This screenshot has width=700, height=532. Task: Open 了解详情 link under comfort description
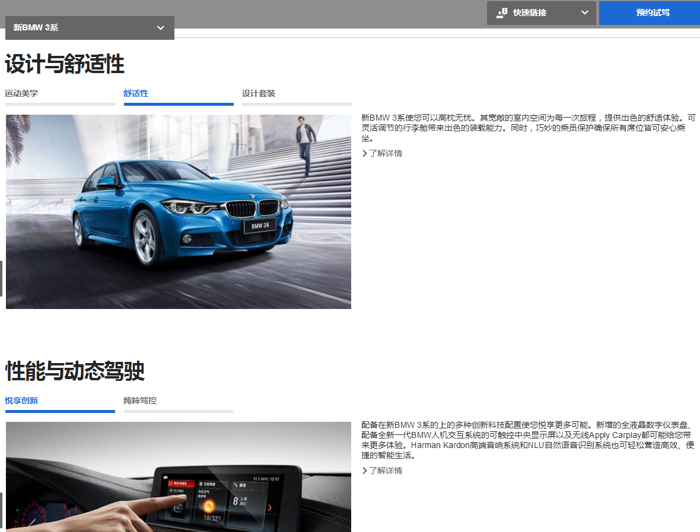[382, 153]
